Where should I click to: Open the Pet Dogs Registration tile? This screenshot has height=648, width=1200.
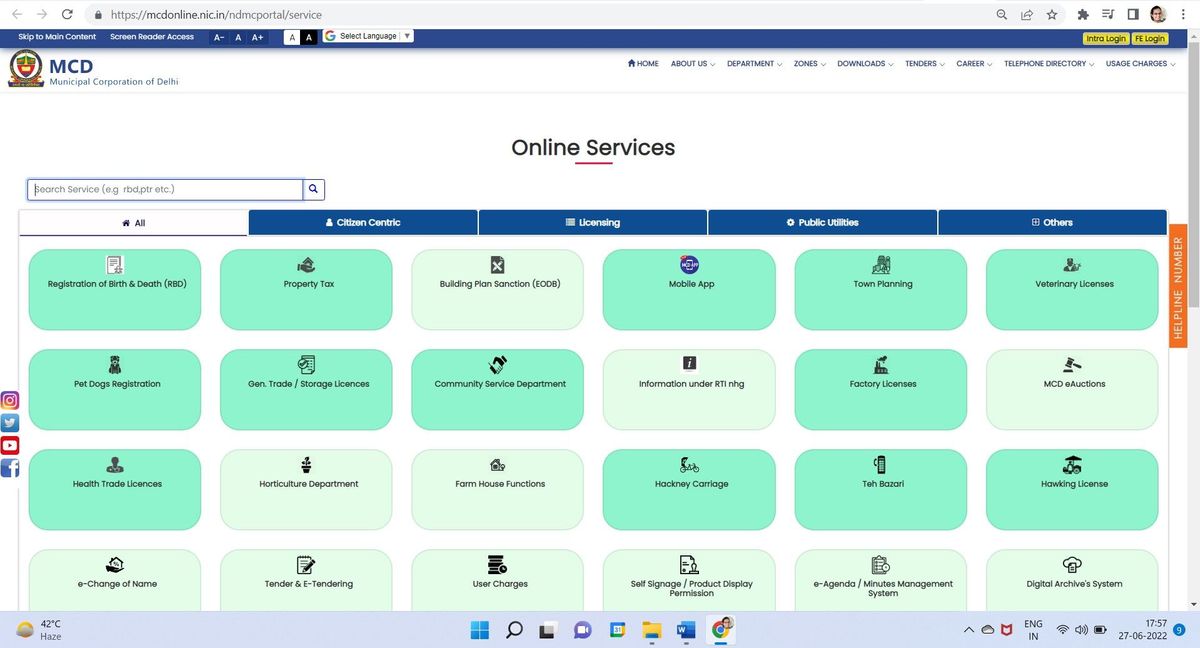point(116,389)
